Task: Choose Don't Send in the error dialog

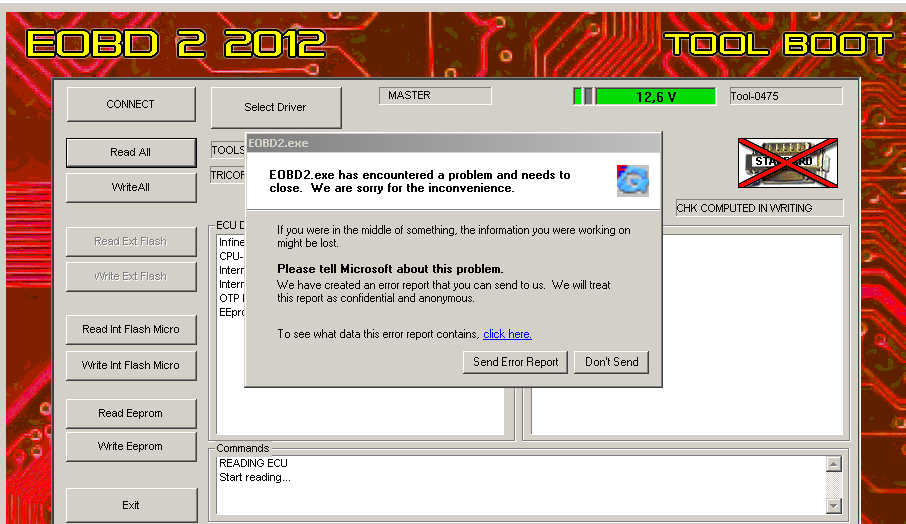Action: 611,362
